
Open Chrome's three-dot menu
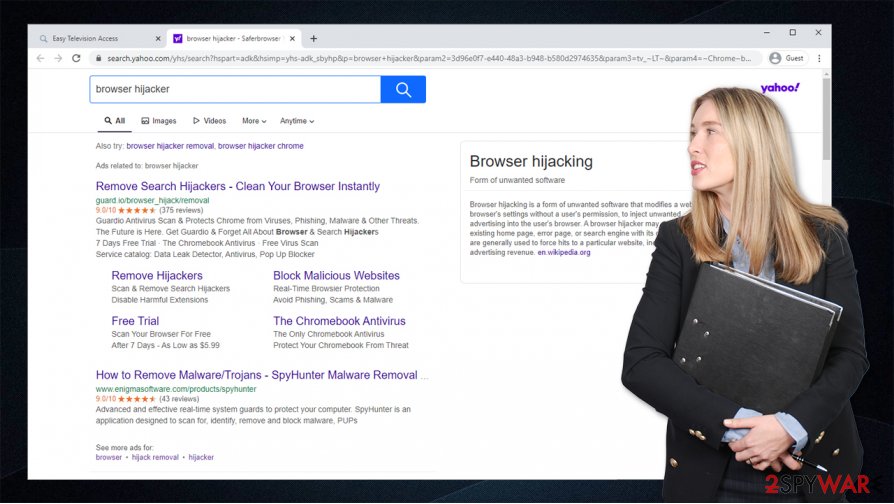click(x=819, y=58)
